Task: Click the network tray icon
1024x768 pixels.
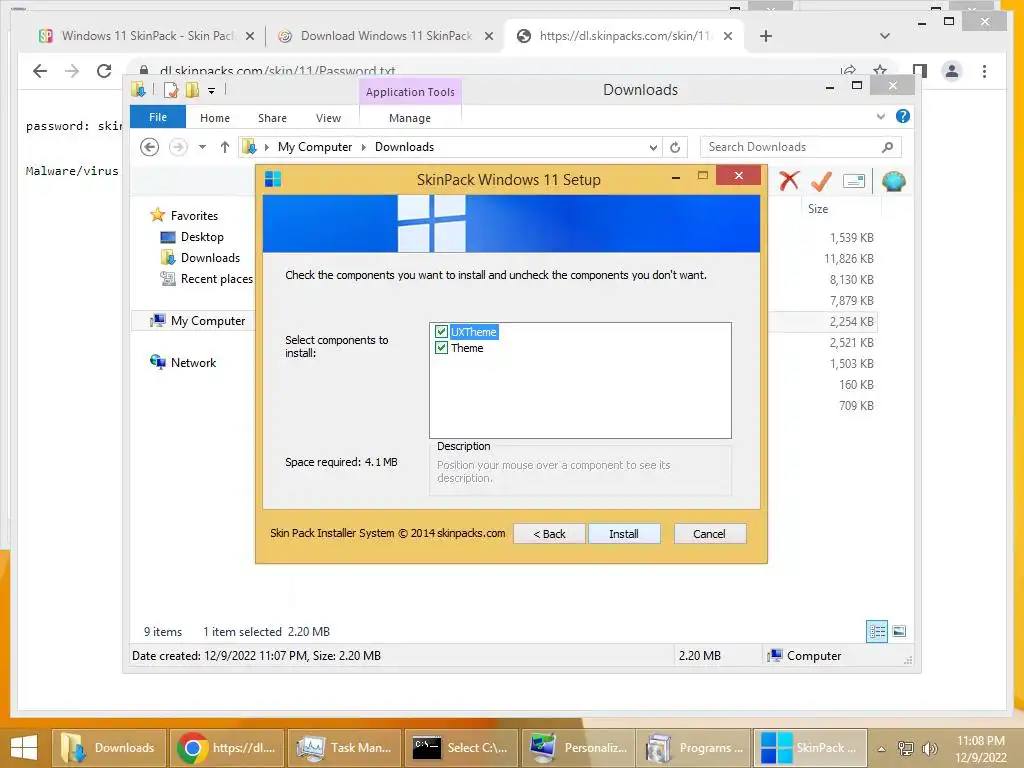Action: pyautogui.click(x=905, y=749)
